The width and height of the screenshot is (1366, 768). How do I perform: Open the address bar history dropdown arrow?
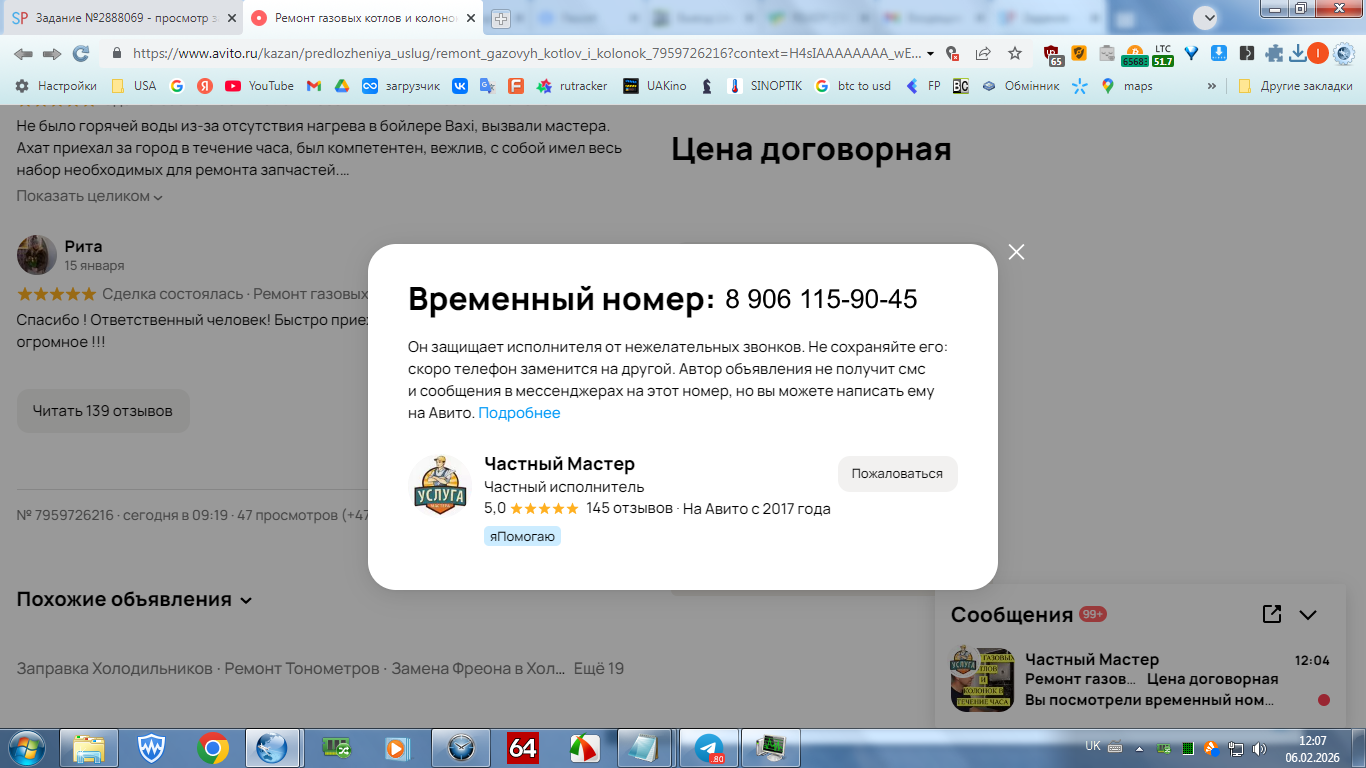(x=931, y=54)
